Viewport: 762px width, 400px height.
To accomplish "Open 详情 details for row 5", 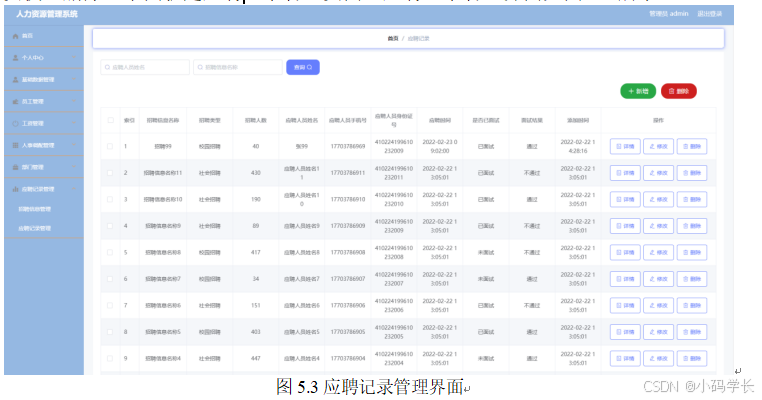I will (625, 252).
